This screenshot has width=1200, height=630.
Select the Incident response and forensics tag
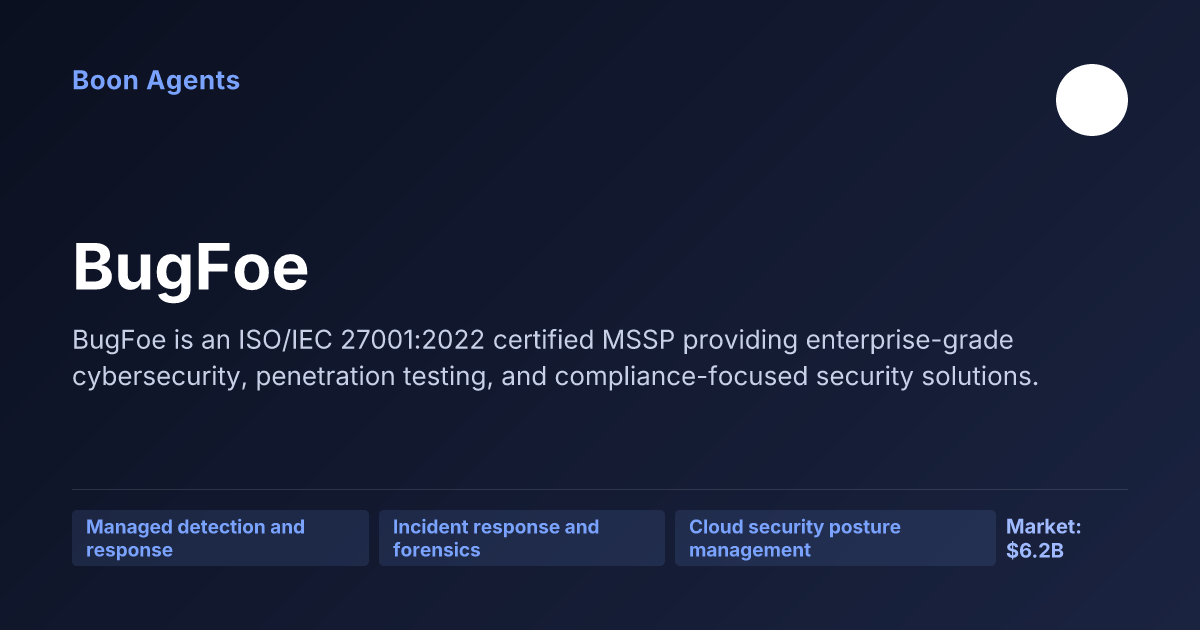tap(522, 538)
